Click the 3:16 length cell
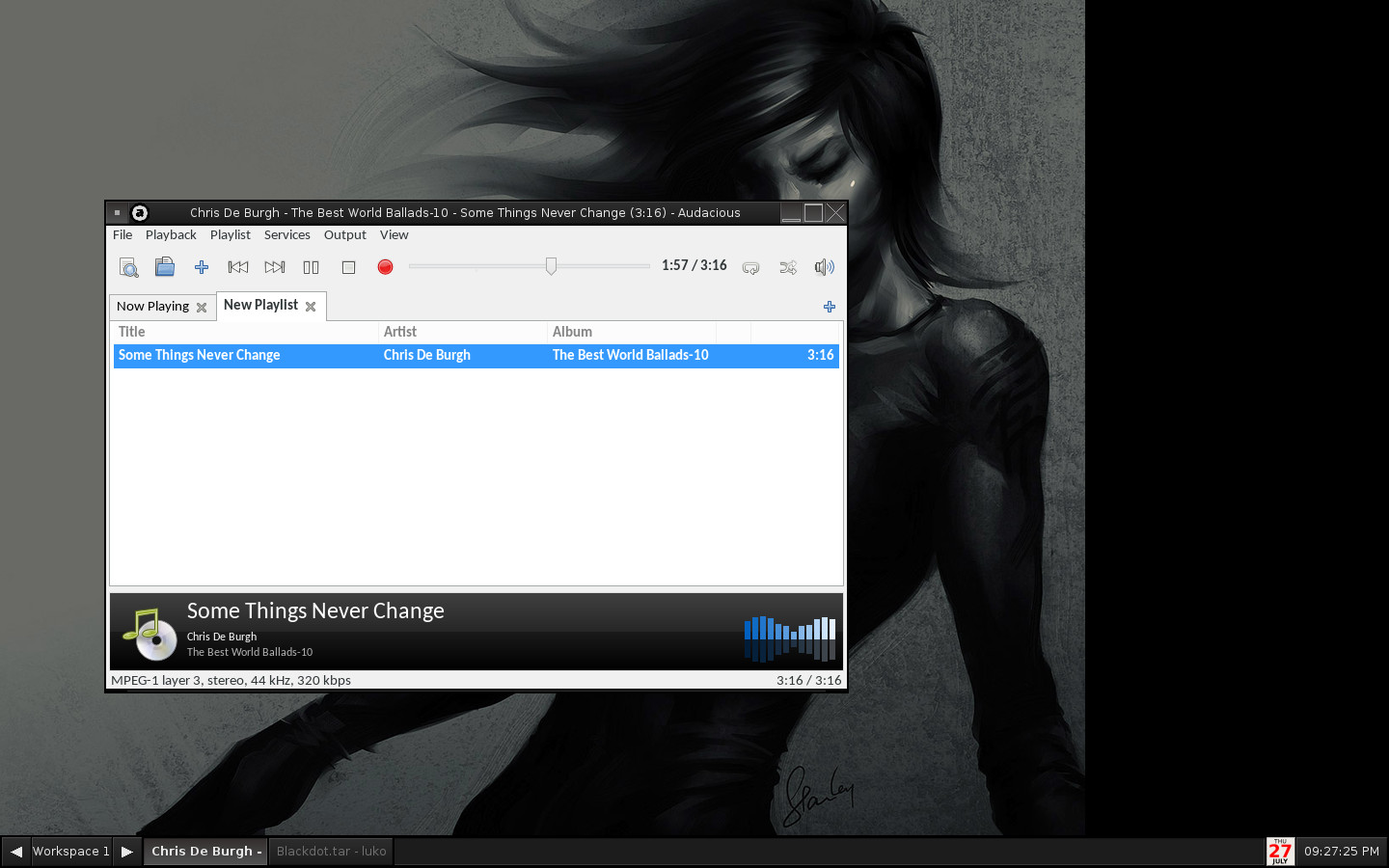The width and height of the screenshot is (1389, 868). coord(821,355)
